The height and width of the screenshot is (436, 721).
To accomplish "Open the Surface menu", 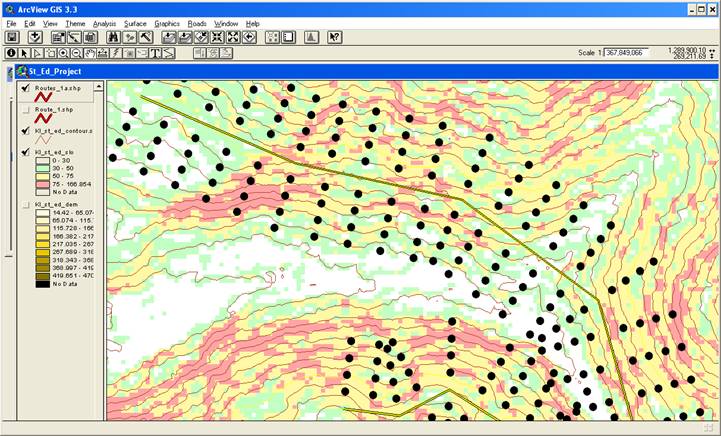I will pos(135,22).
